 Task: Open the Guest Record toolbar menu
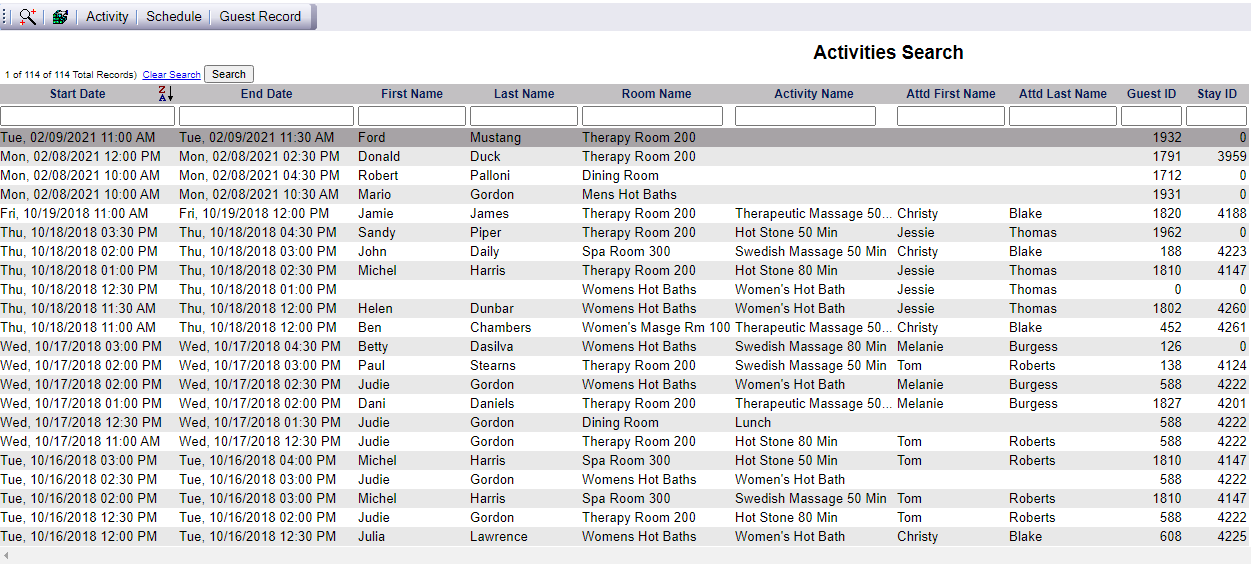260,16
